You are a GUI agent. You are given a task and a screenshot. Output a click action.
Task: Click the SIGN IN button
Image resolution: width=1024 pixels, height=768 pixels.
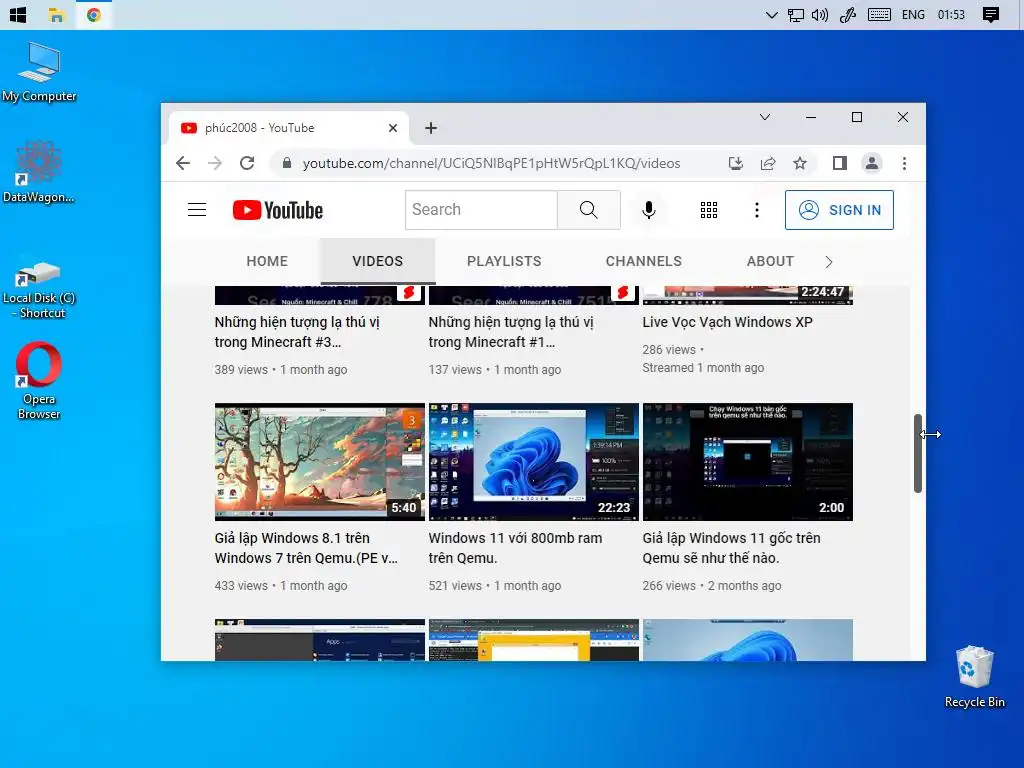(x=839, y=210)
